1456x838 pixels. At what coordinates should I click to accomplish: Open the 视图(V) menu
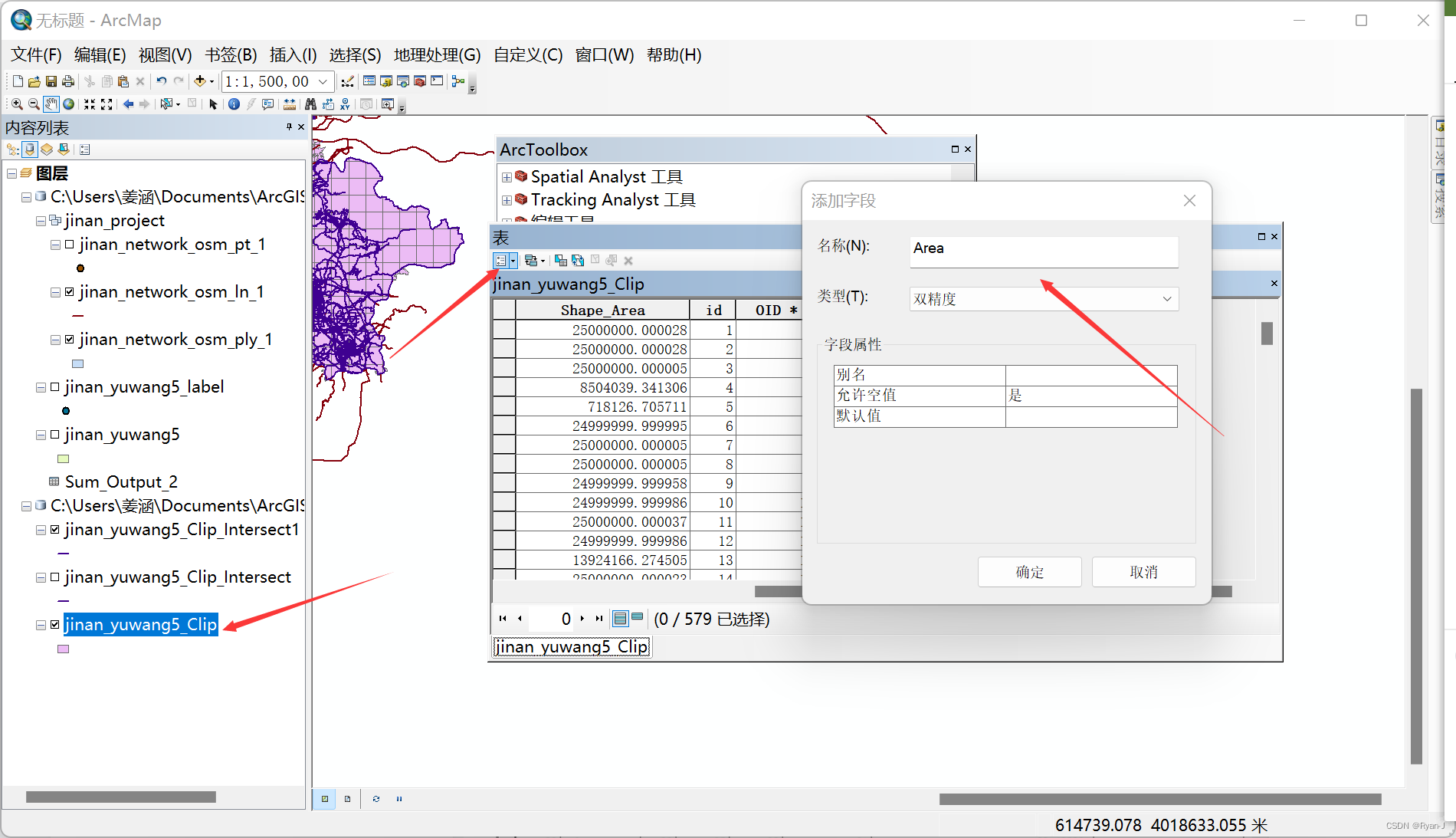(165, 55)
